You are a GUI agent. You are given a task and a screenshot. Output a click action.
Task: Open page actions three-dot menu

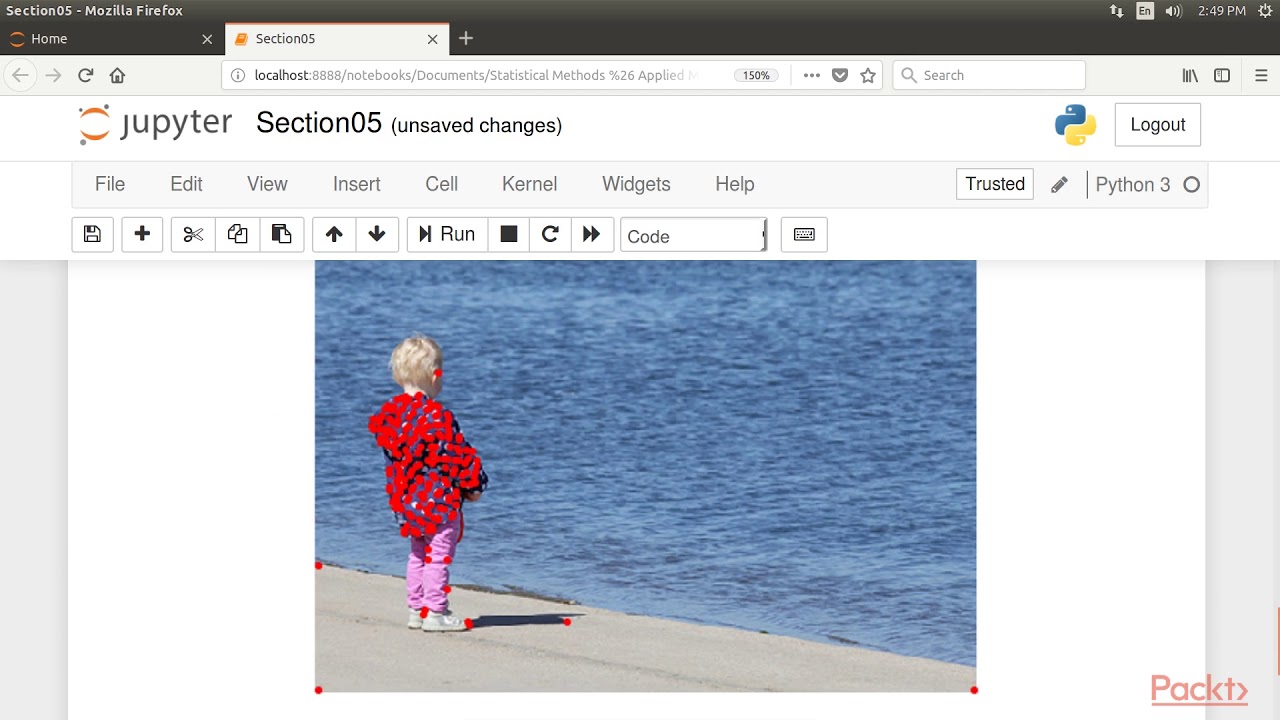[x=811, y=75]
